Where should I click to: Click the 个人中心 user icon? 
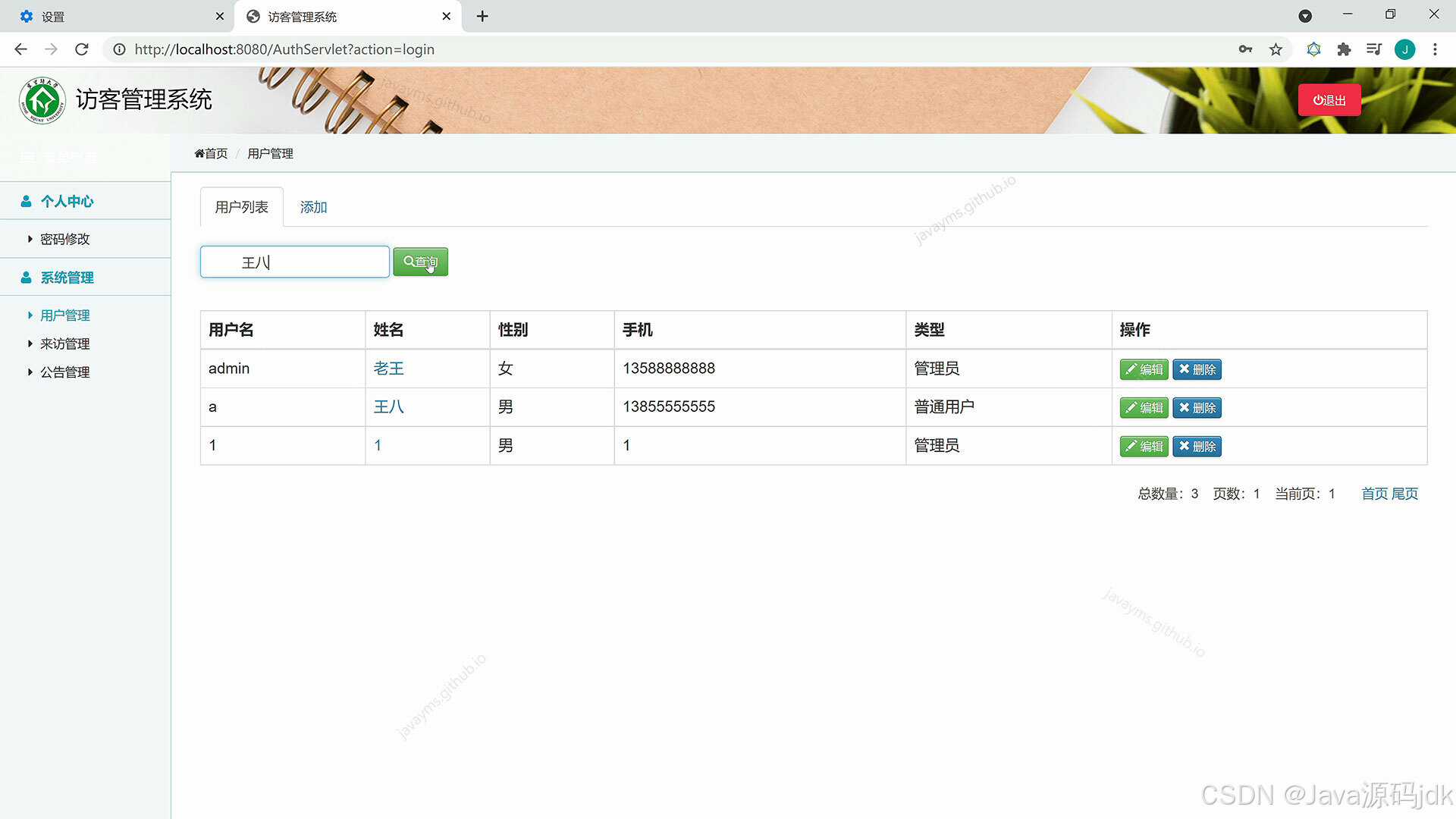(26, 201)
